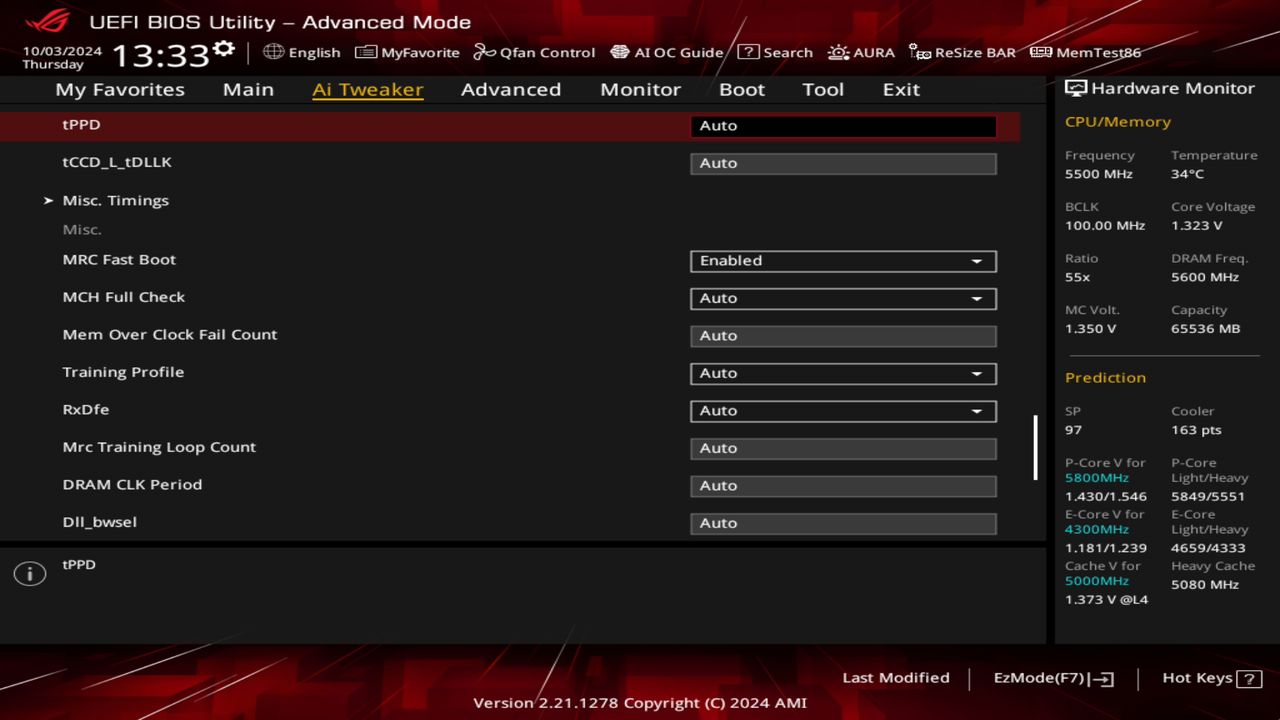Viewport: 1280px width, 720px height.
Task: Open the Monitor tab
Action: (x=640, y=89)
